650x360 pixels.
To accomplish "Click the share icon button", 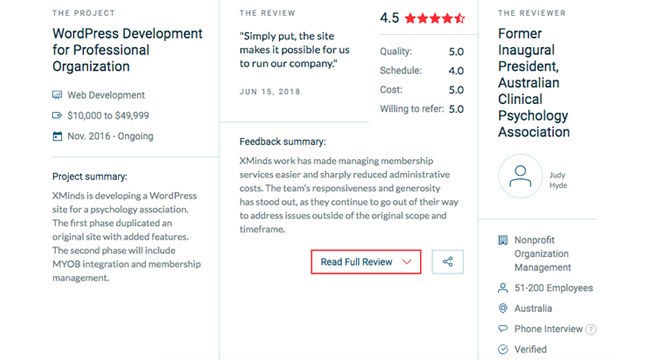I will [447, 262].
